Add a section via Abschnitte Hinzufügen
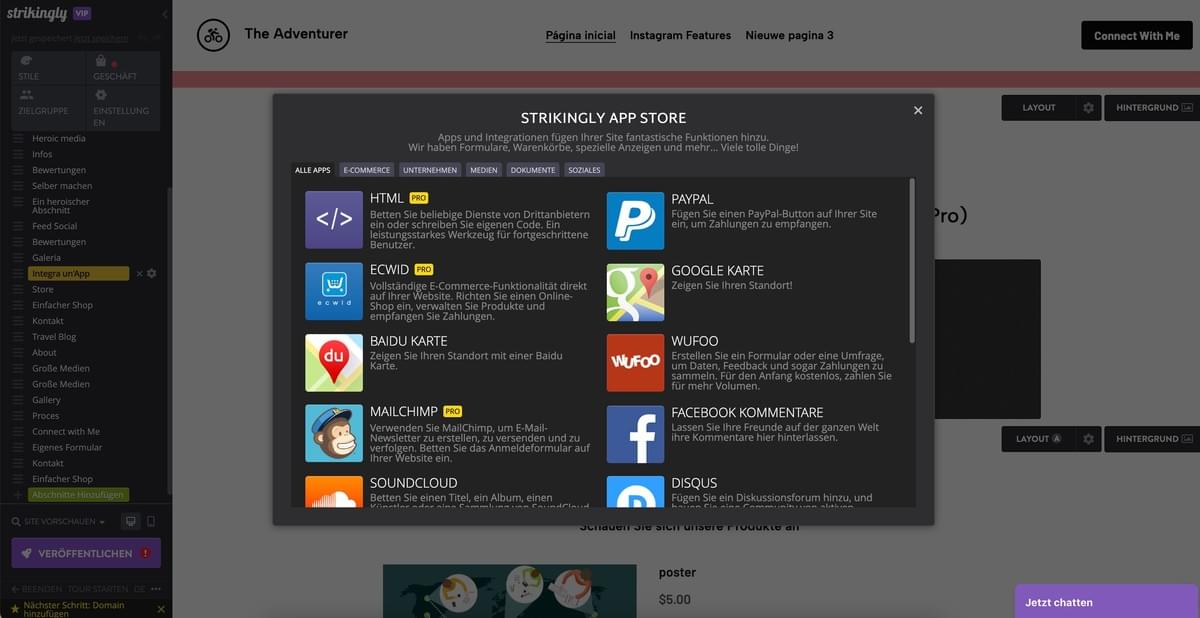The height and width of the screenshot is (618, 1200). pyautogui.click(x=78, y=495)
